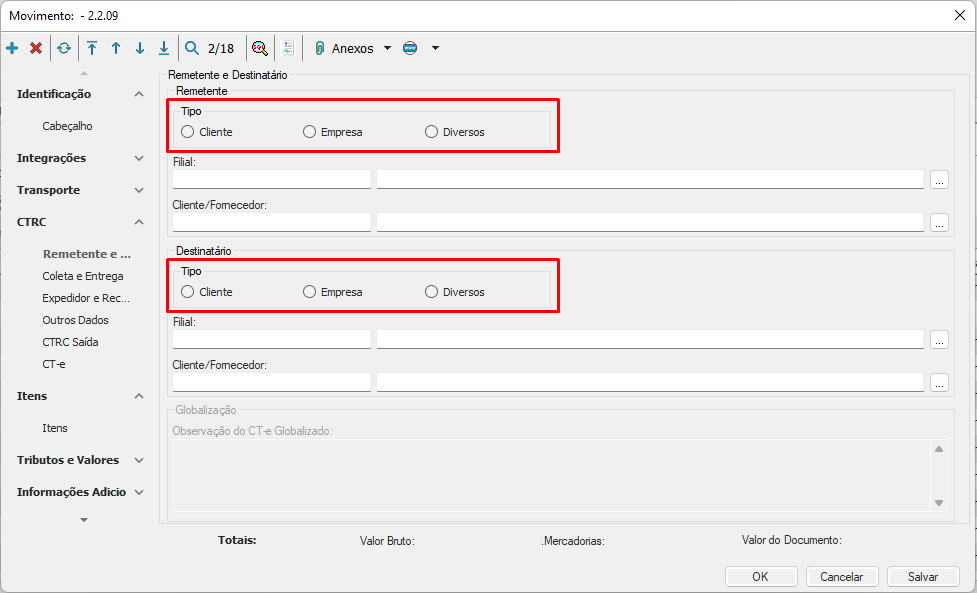Click the Salvar button

922,576
